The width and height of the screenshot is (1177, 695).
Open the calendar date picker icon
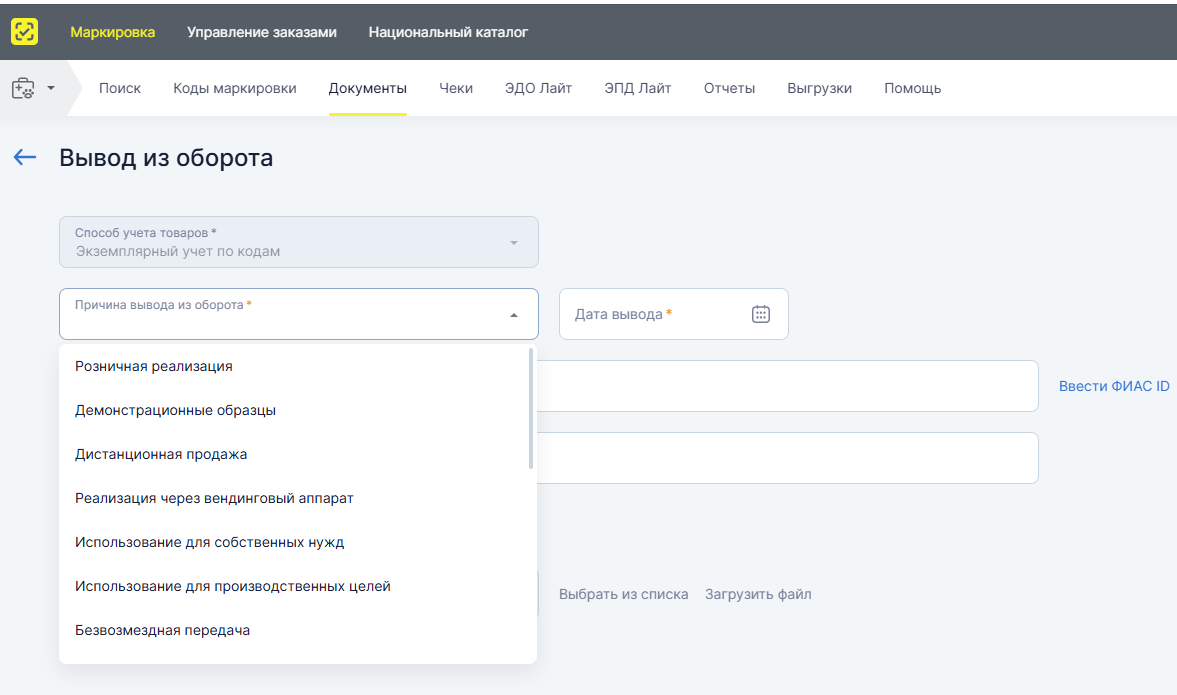tap(760, 314)
